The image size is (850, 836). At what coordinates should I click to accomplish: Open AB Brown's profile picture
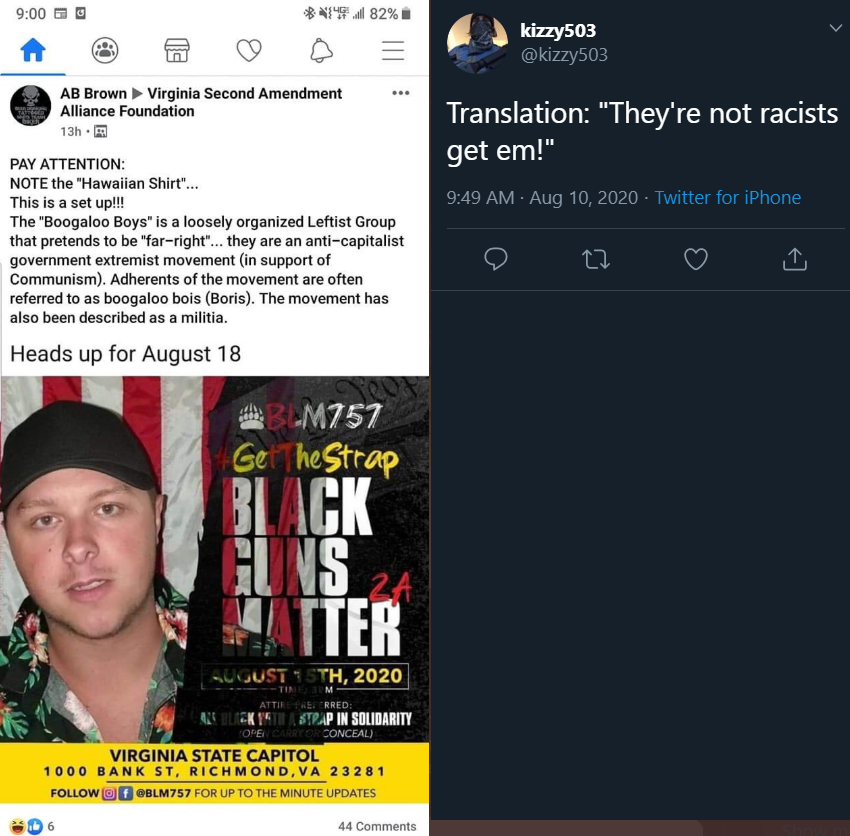click(x=30, y=106)
